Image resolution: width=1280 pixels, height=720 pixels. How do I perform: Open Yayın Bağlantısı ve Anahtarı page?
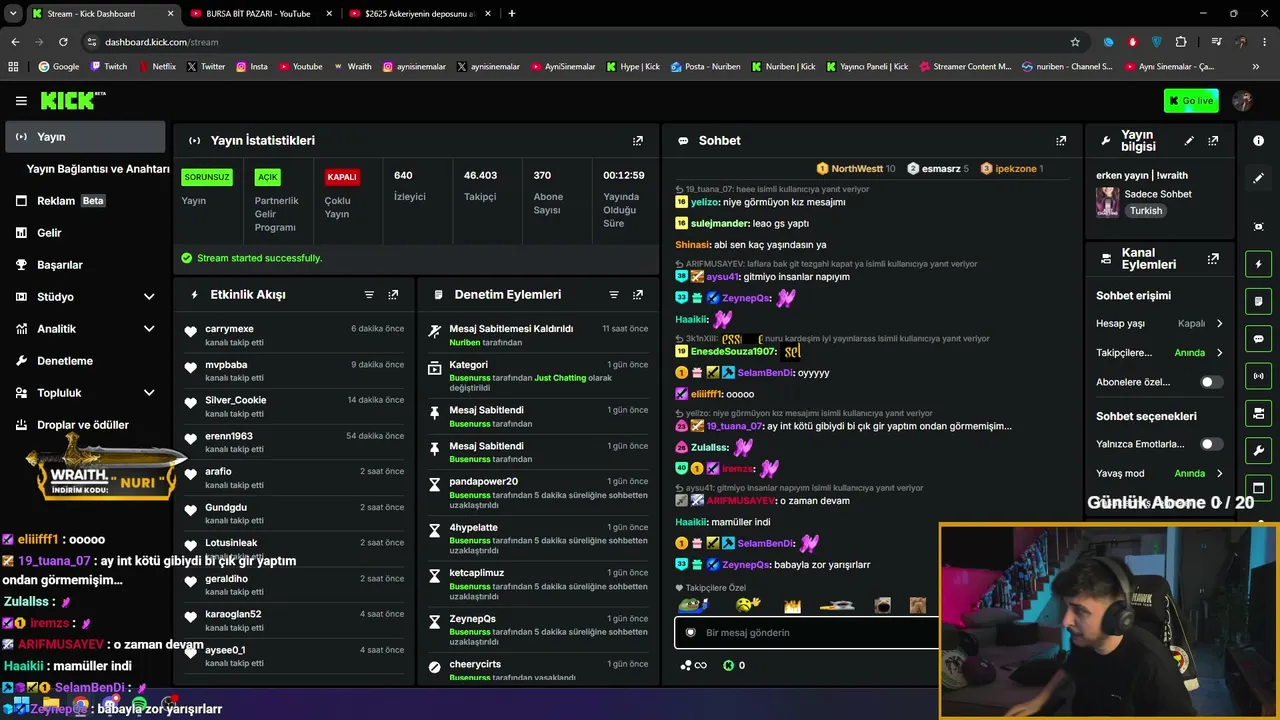pos(98,169)
